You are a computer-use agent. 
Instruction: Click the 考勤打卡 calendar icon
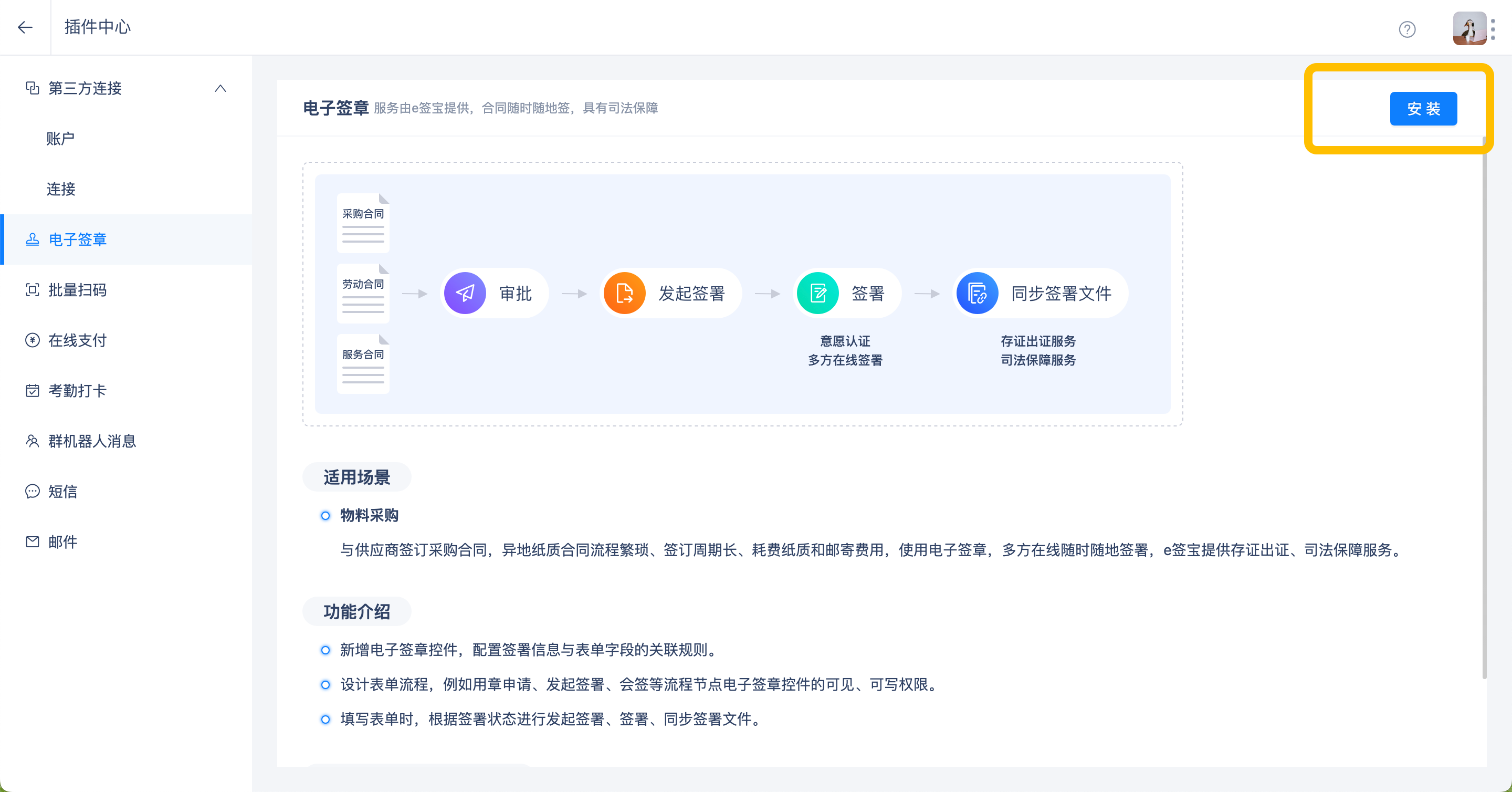[32, 391]
